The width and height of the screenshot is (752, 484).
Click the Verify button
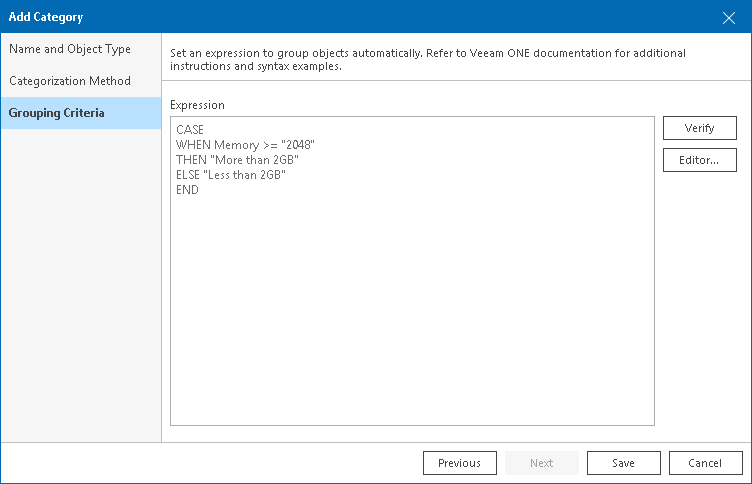(x=700, y=128)
